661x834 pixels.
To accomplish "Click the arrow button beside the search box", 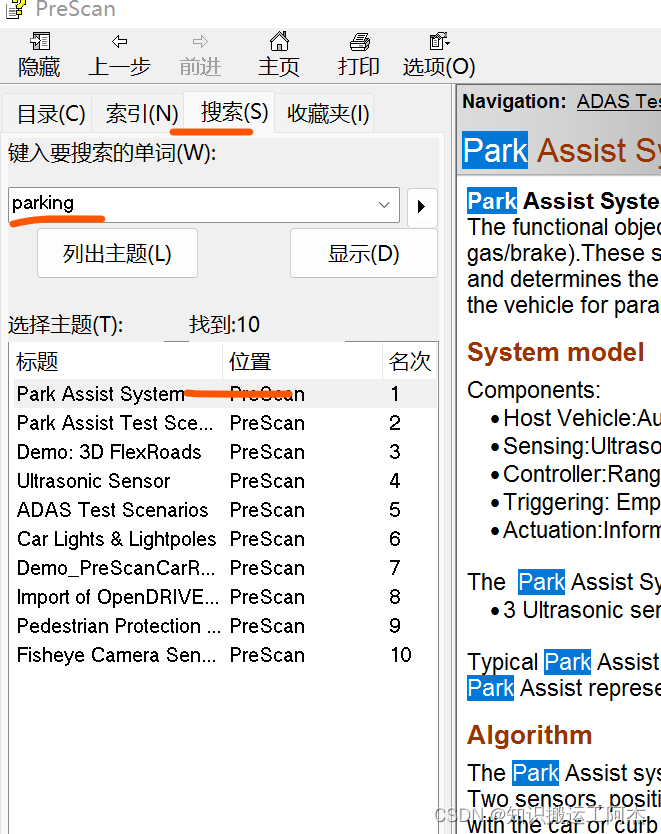I will pos(421,206).
